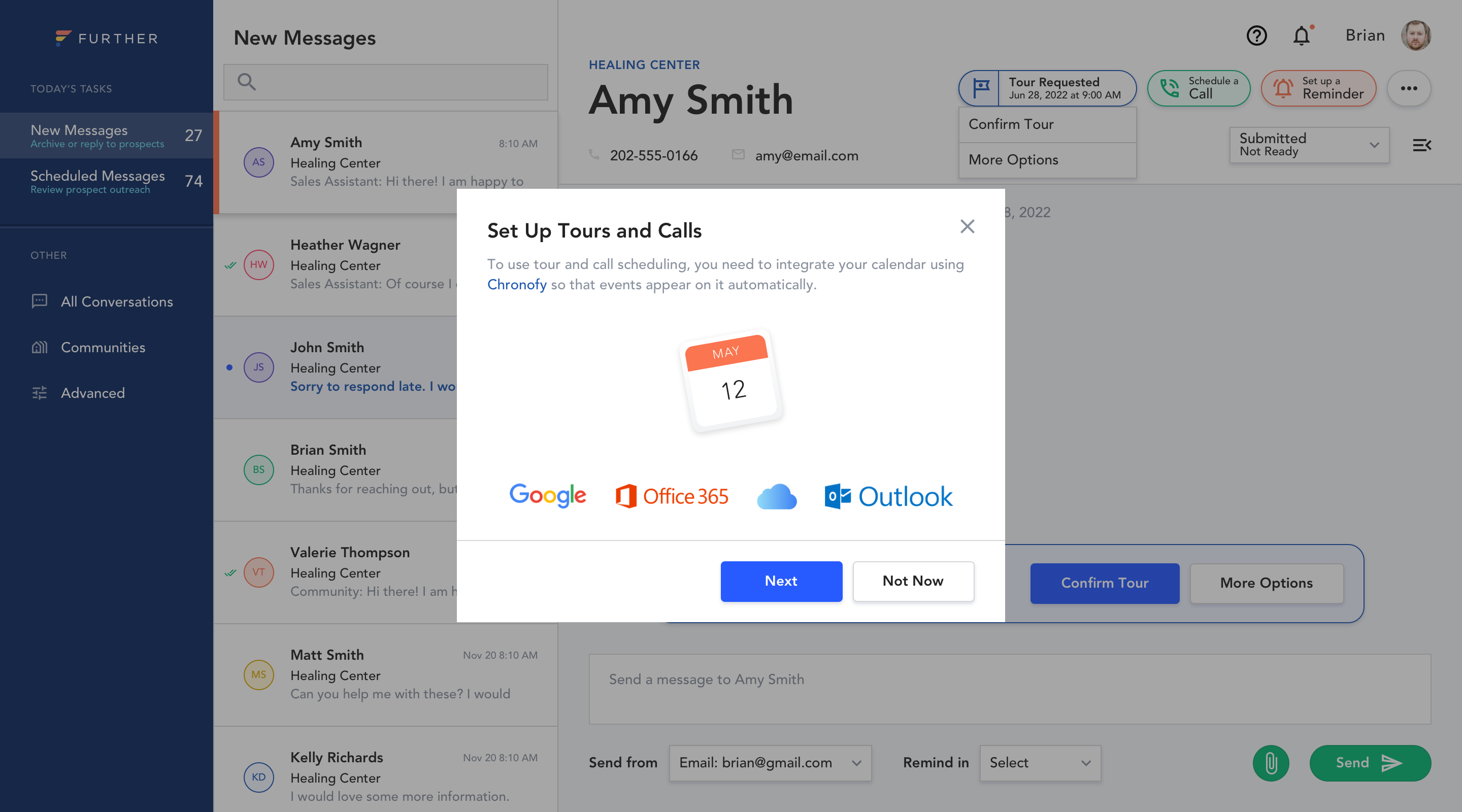Click the Further logo in sidebar
This screenshot has width=1462, height=812.
(107, 38)
